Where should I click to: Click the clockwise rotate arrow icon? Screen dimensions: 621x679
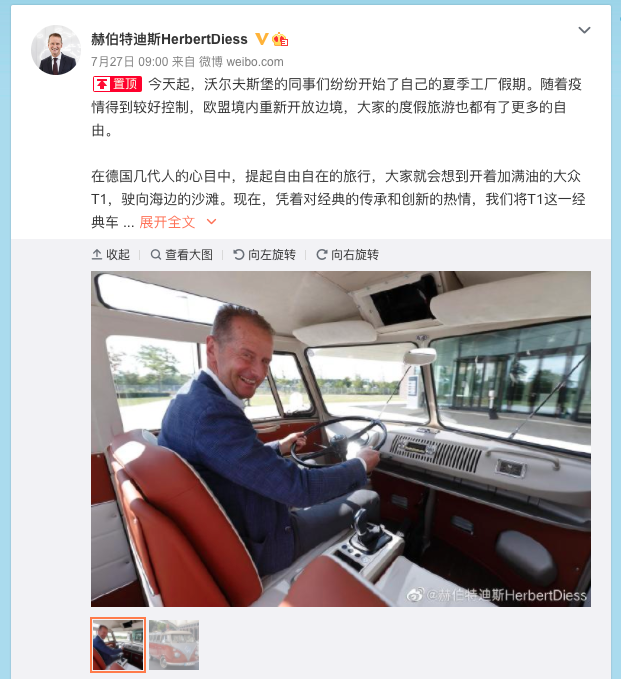click(322, 255)
